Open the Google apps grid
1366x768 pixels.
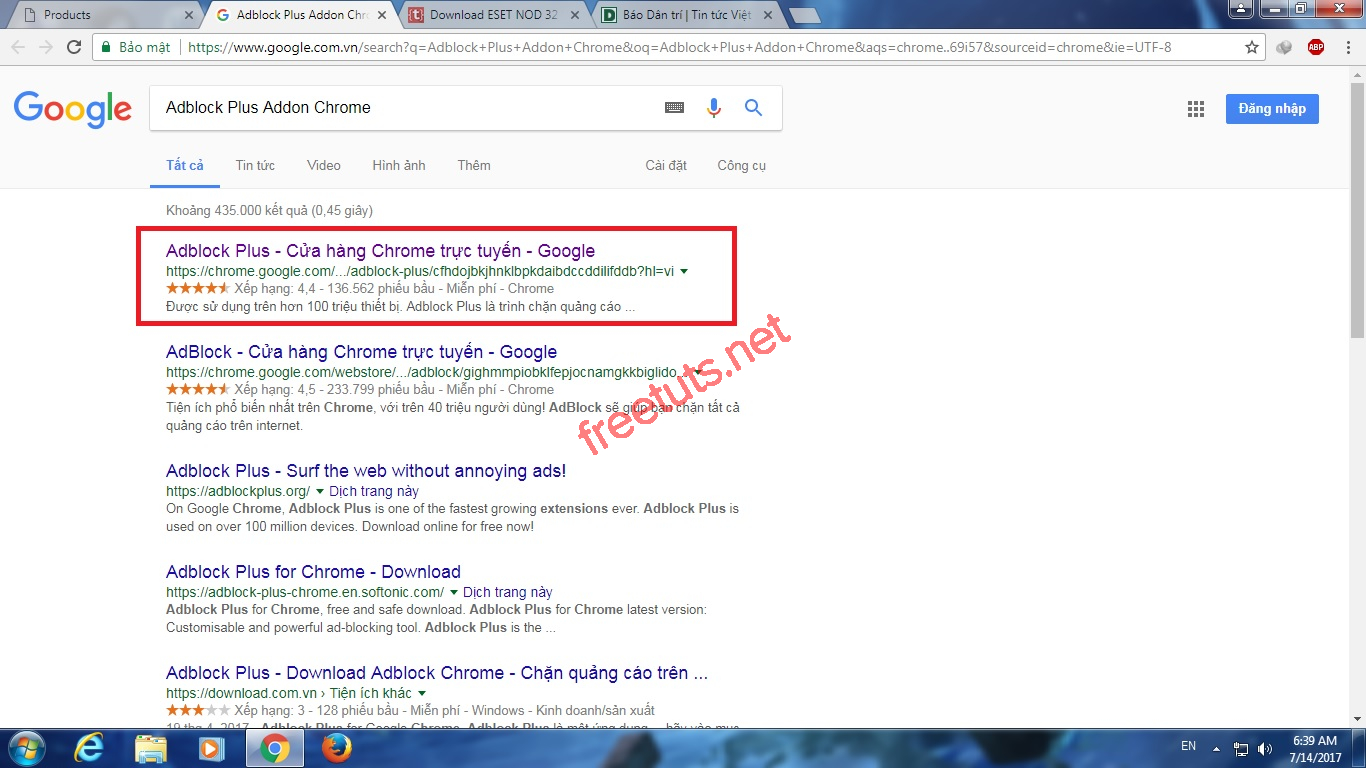click(x=1196, y=110)
